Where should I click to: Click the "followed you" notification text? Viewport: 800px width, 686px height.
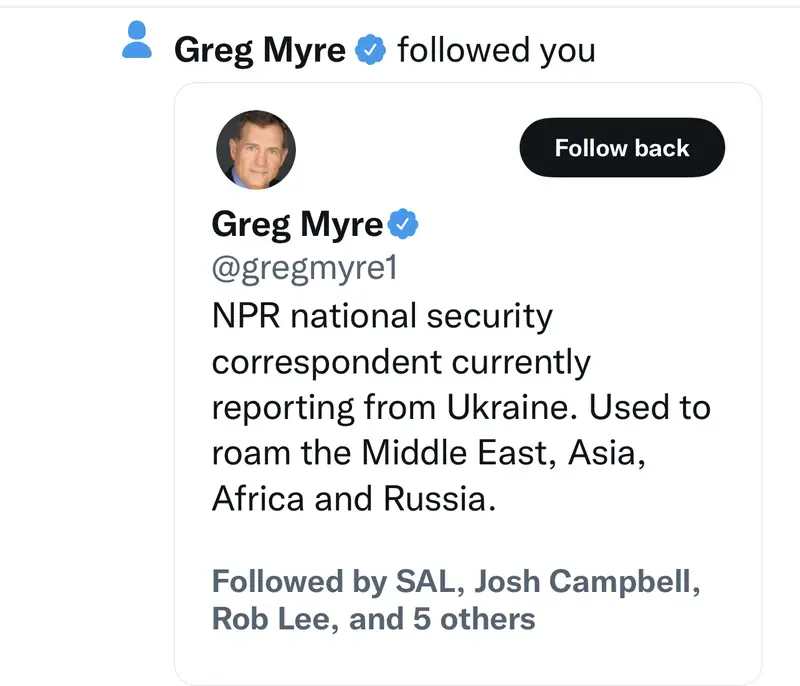pos(496,50)
